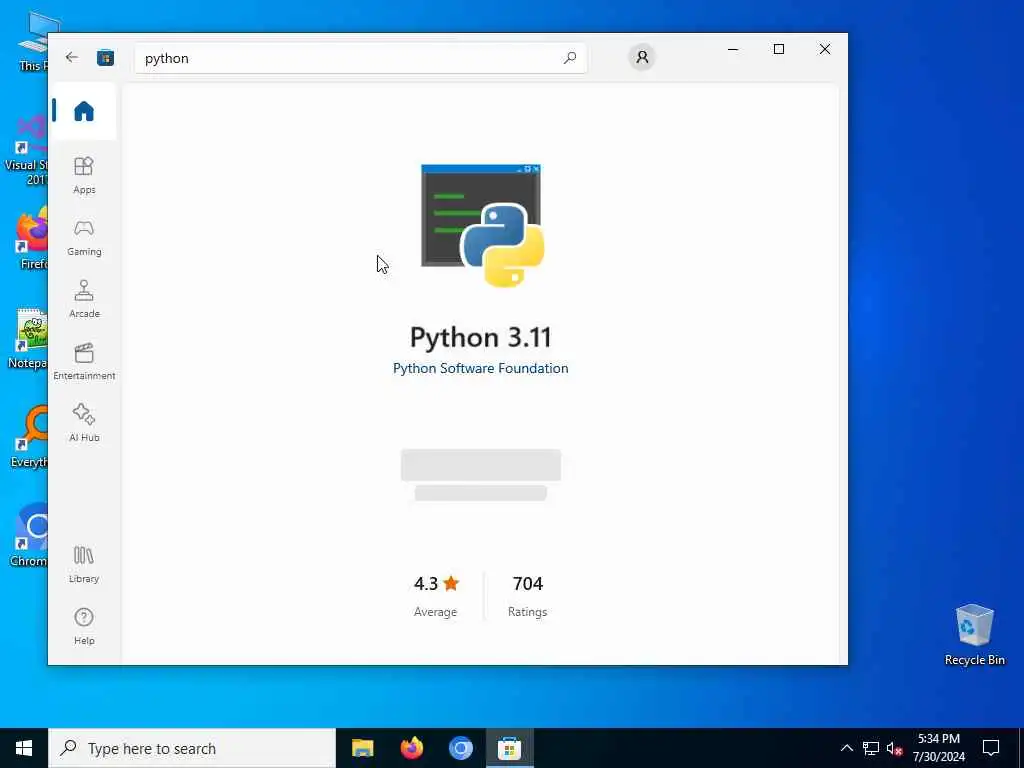Image resolution: width=1024 pixels, height=768 pixels.
Task: Close the Microsoft Store window
Action: [825, 50]
